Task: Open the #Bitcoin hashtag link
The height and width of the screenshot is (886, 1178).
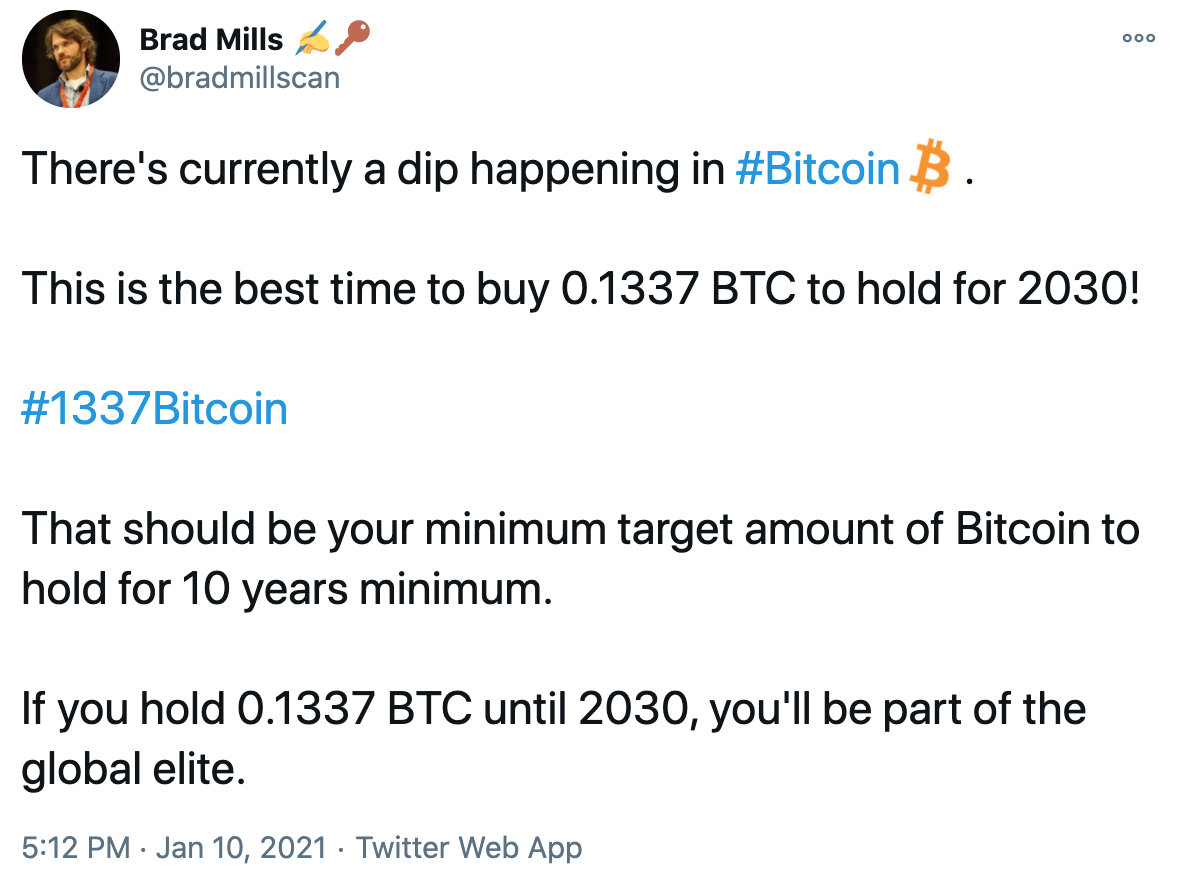Action: 817,169
